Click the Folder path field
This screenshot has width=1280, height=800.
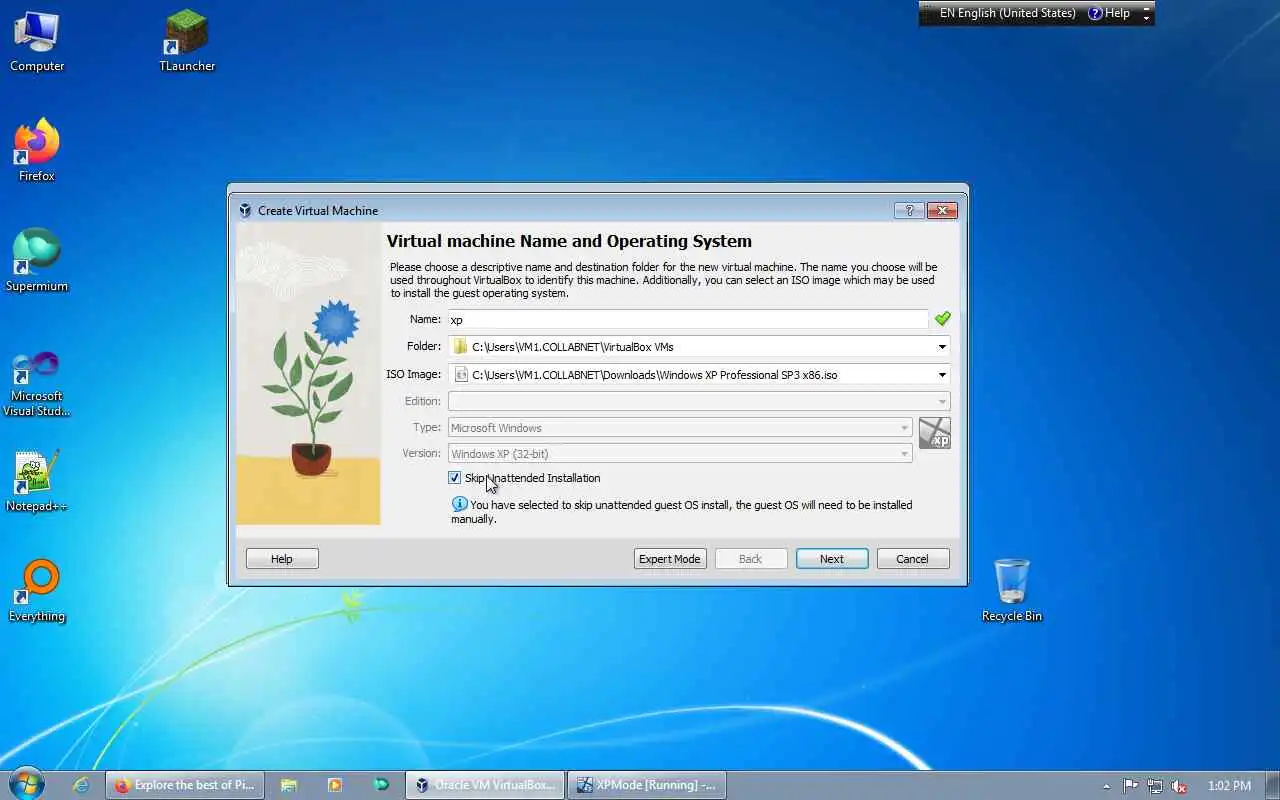pos(699,347)
